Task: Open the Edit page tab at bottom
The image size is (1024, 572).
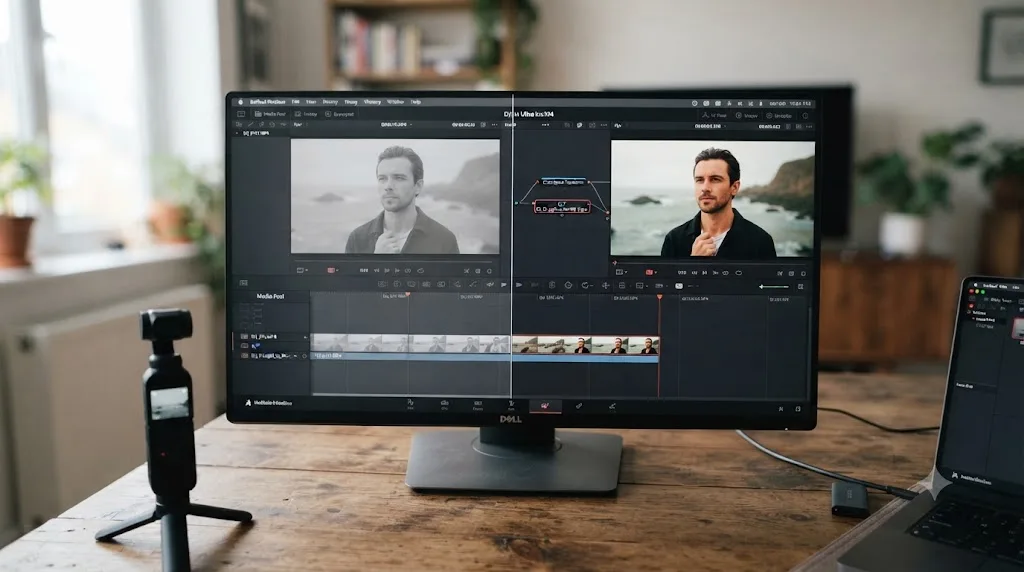Action: [x=478, y=405]
